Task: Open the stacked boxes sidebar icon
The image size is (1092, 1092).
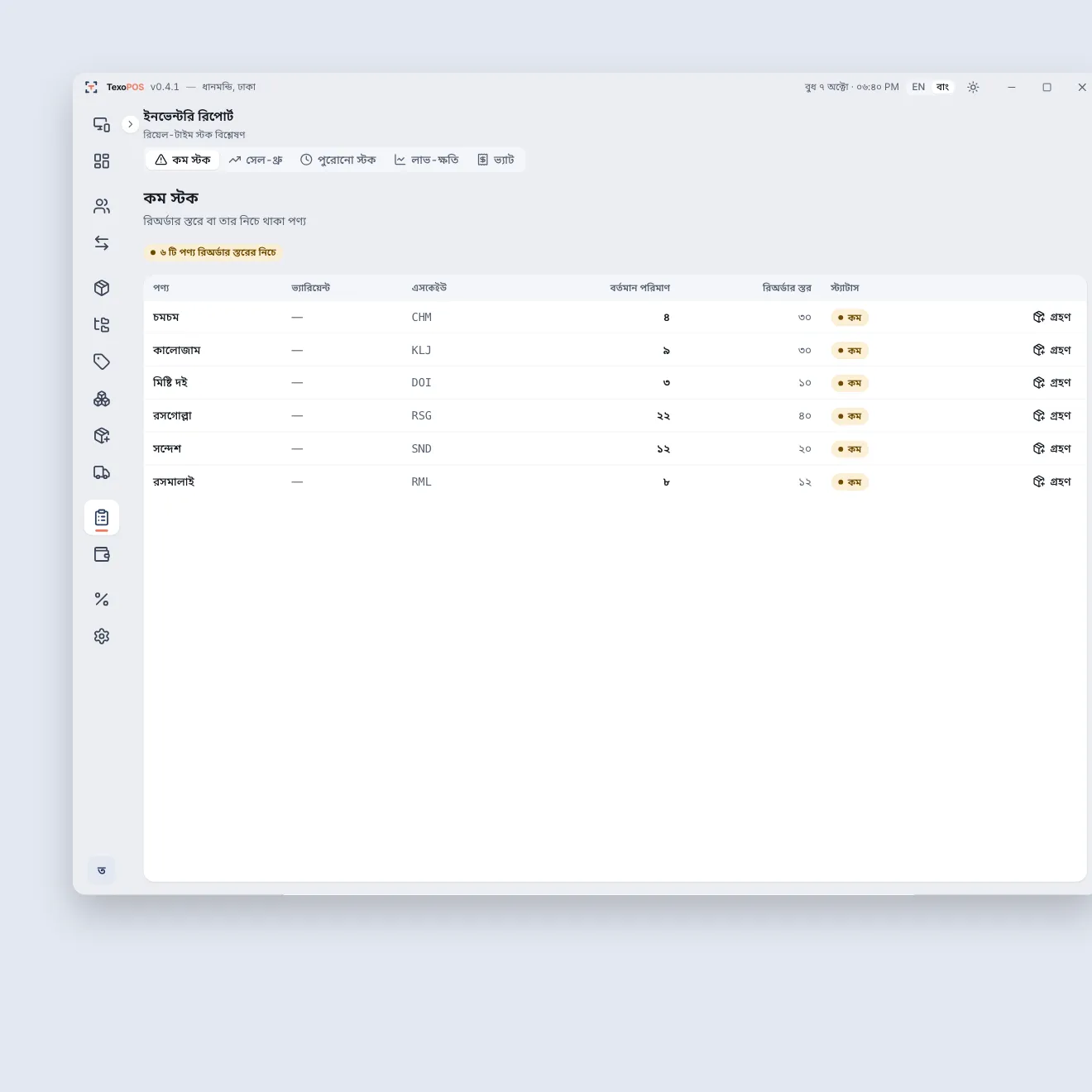Action: 102,399
